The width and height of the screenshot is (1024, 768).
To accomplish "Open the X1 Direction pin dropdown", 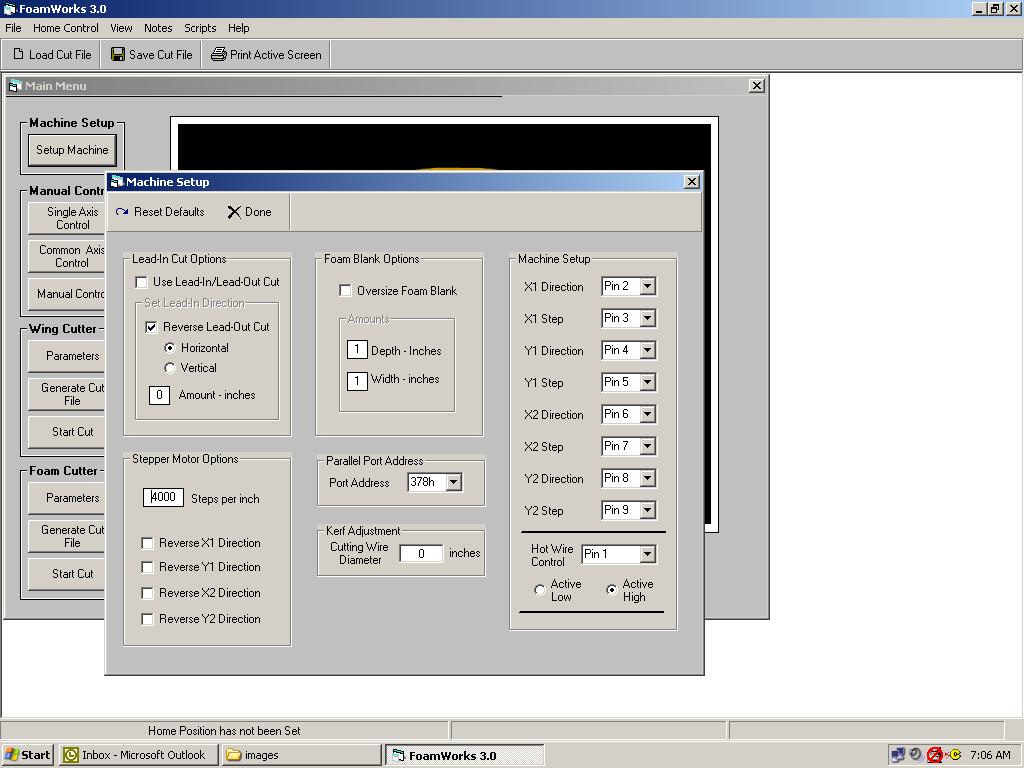I will tap(649, 287).
